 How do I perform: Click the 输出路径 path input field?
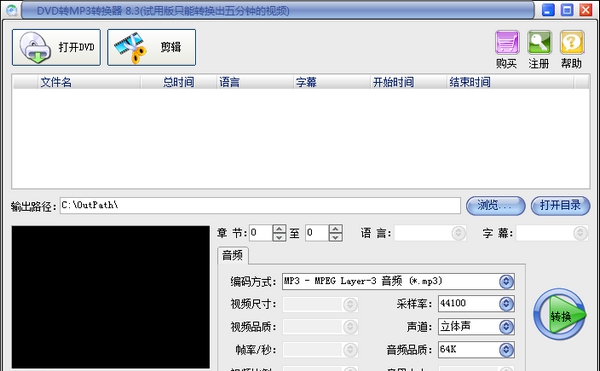coord(260,205)
